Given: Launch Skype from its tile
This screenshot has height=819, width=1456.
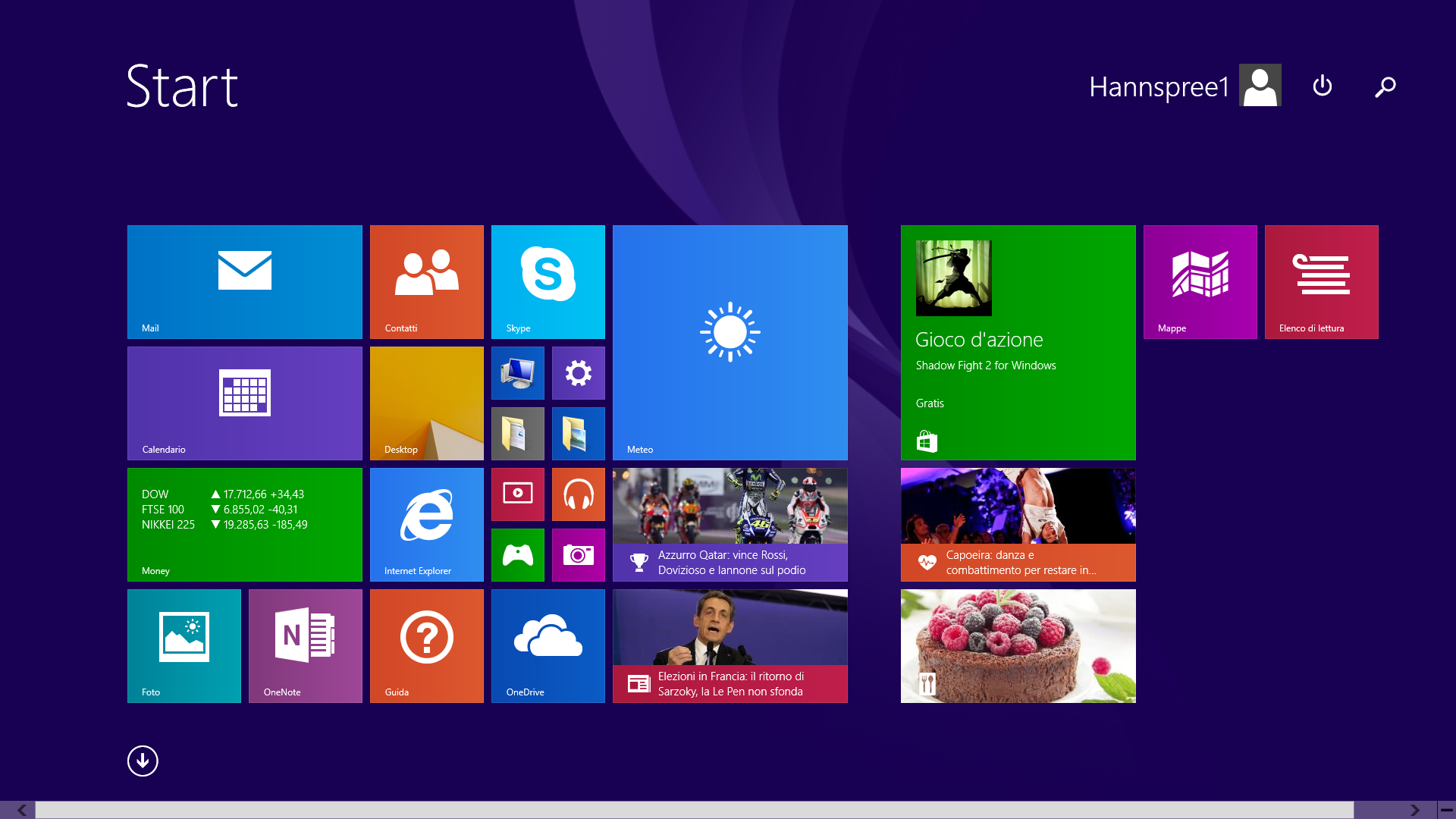Looking at the screenshot, I should point(548,281).
